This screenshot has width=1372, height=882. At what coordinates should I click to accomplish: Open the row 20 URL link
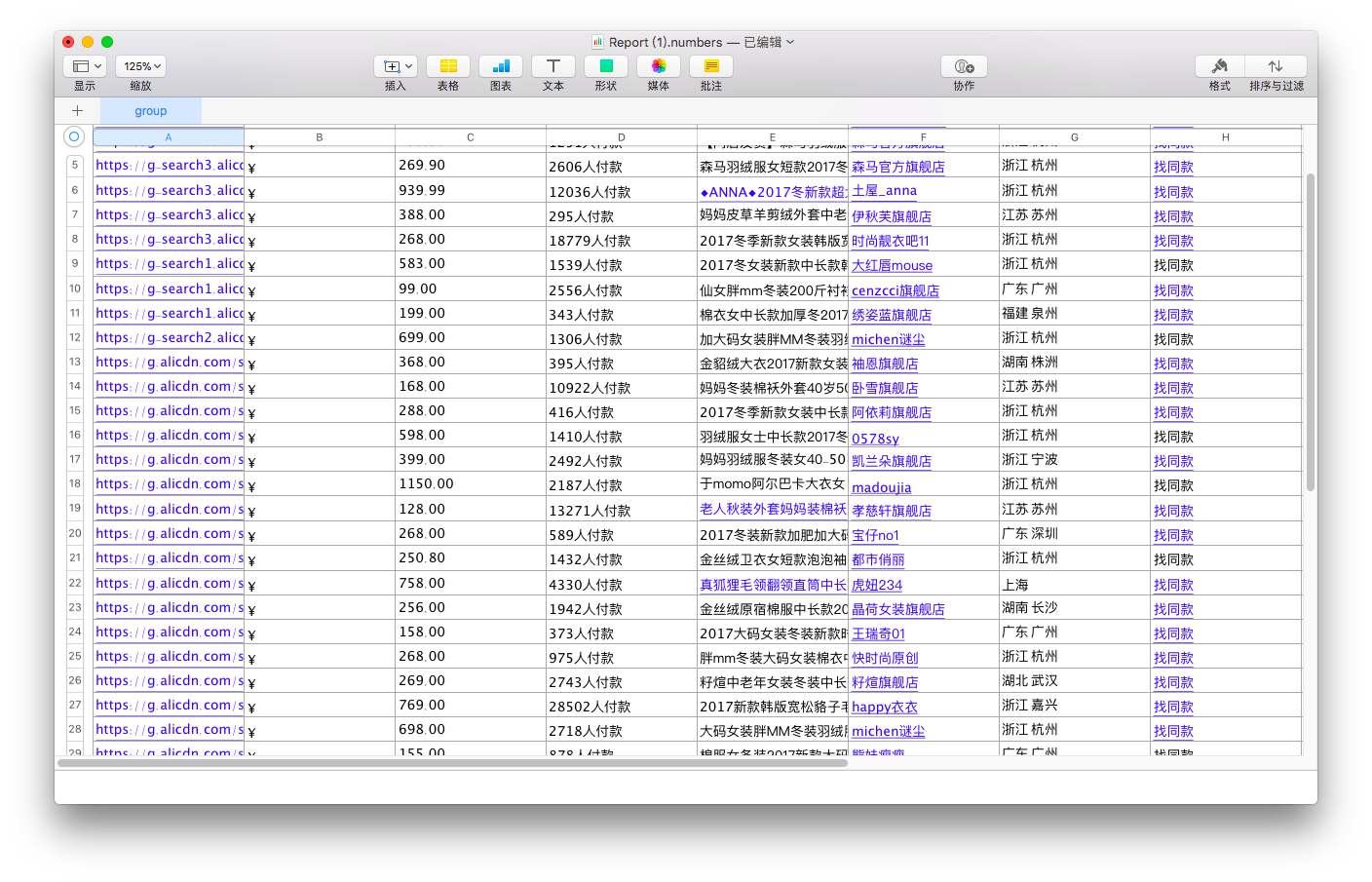pos(170,533)
